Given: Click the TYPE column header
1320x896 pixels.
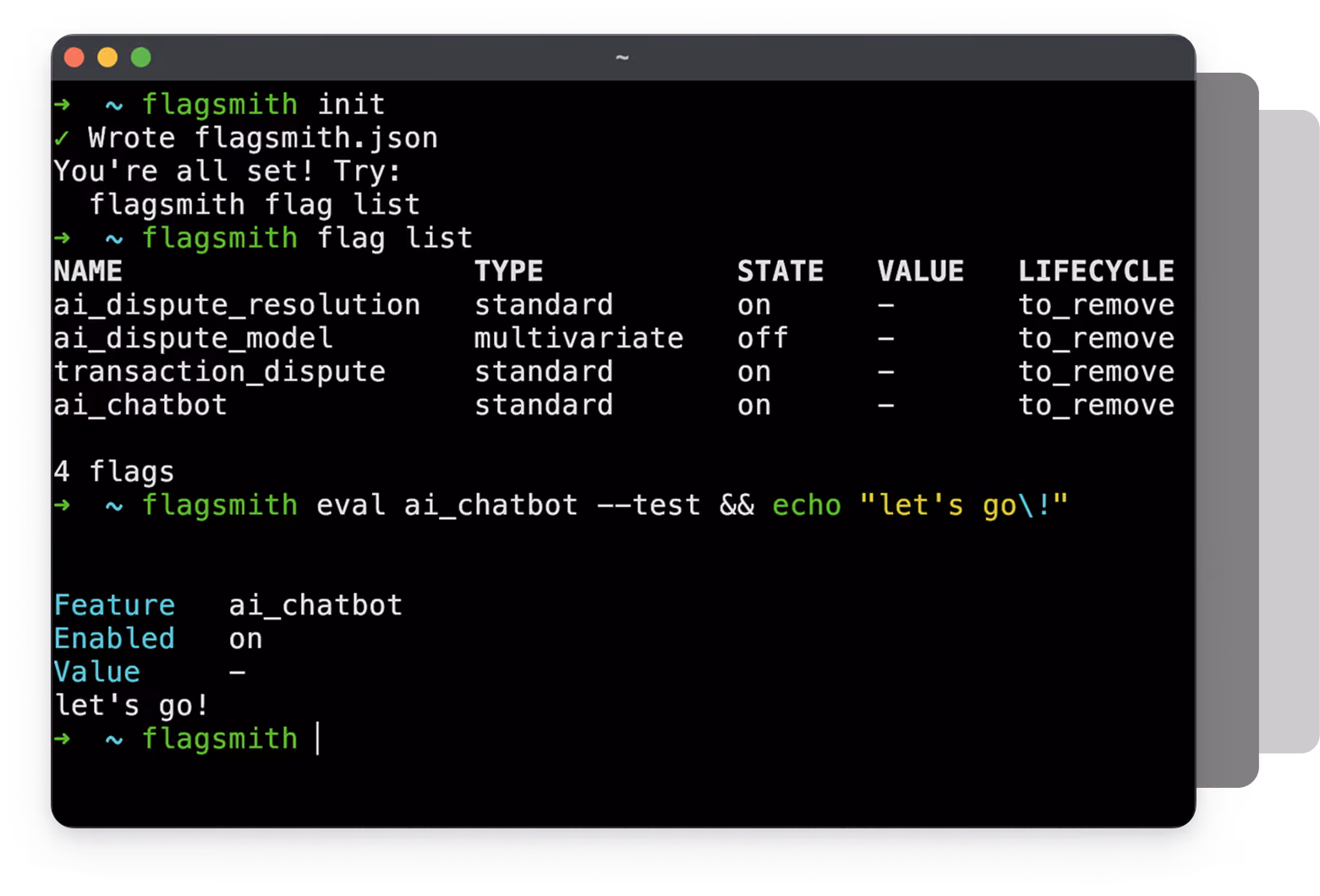Looking at the screenshot, I should click(508, 271).
